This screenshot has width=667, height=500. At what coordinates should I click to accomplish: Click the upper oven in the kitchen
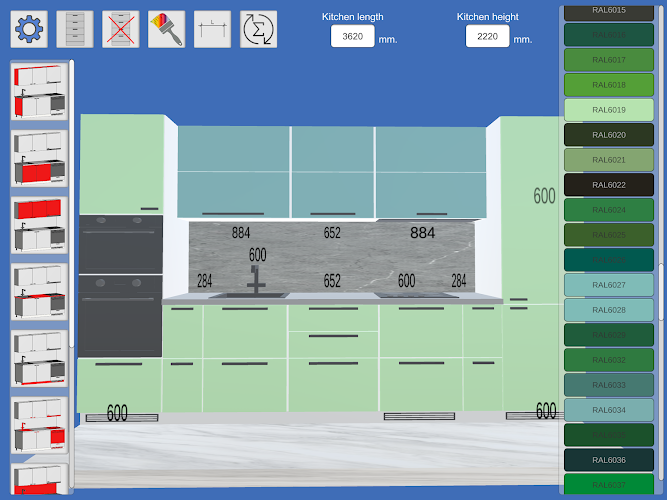(x=121, y=244)
